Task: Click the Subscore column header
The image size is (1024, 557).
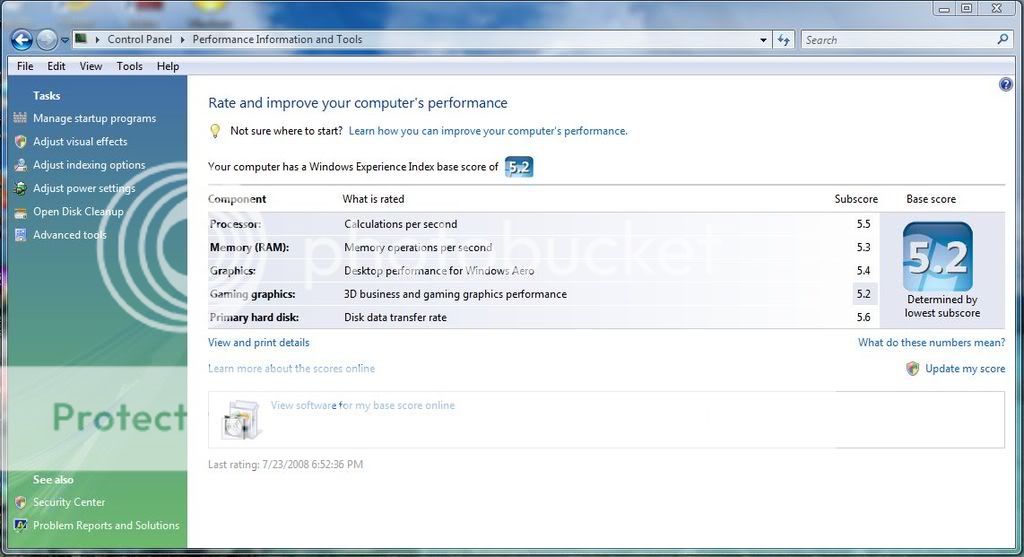Action: (856, 199)
